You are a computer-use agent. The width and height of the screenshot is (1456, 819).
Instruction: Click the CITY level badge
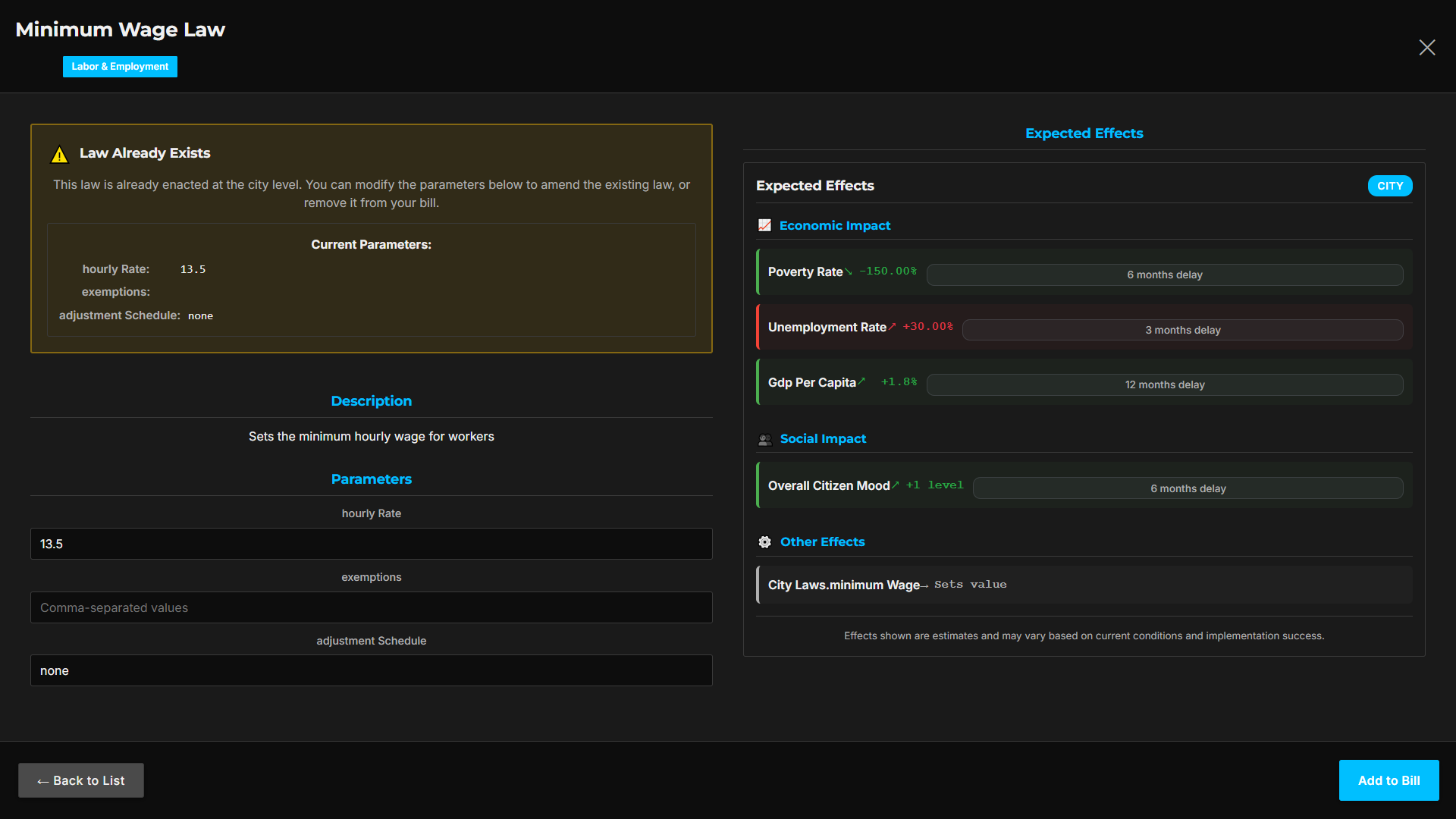pos(1389,186)
